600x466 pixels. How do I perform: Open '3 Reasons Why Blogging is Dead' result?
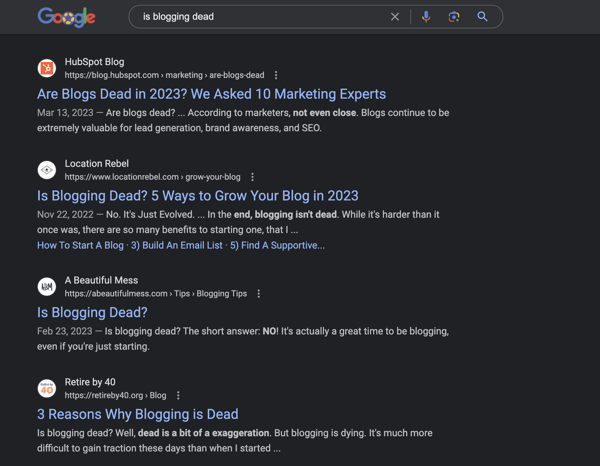tap(138, 414)
